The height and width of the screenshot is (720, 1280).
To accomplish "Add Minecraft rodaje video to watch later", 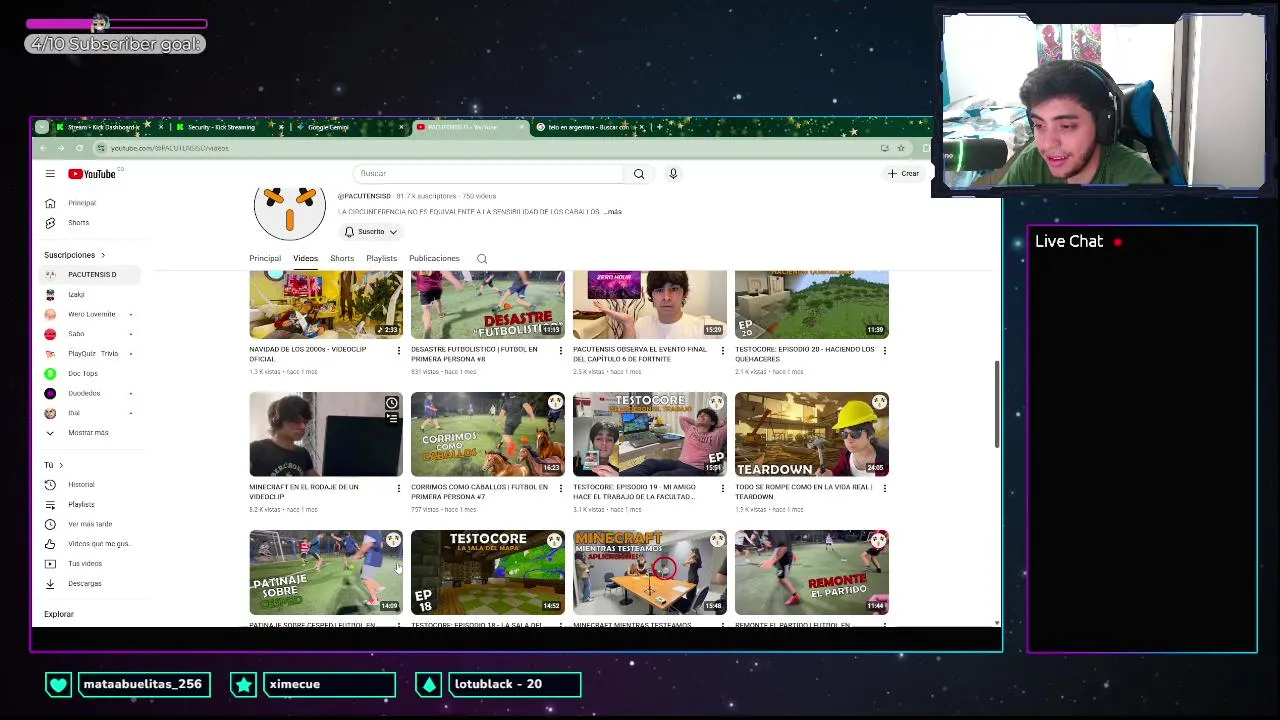I will (x=392, y=403).
